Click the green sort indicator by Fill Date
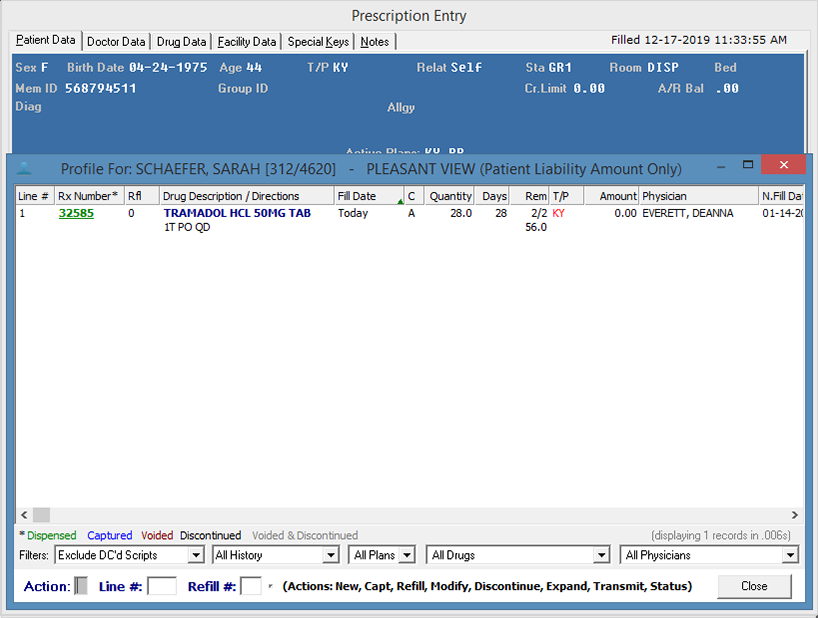 point(399,202)
